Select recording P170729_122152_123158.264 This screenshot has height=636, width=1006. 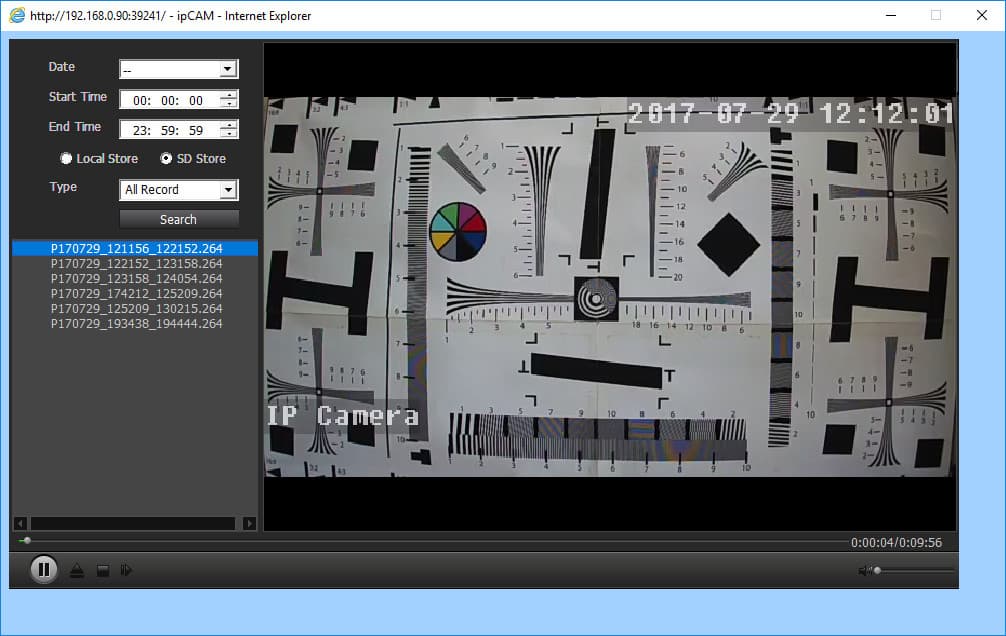pos(136,263)
